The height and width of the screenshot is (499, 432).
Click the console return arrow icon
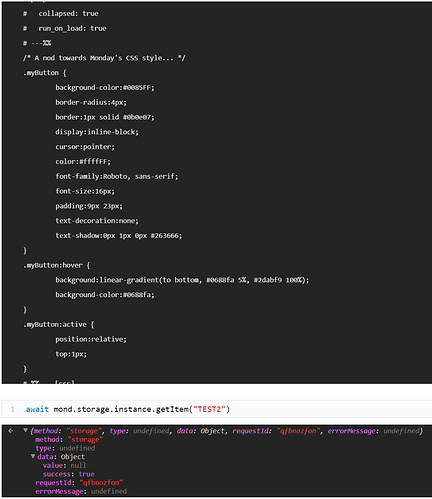click(x=11, y=431)
